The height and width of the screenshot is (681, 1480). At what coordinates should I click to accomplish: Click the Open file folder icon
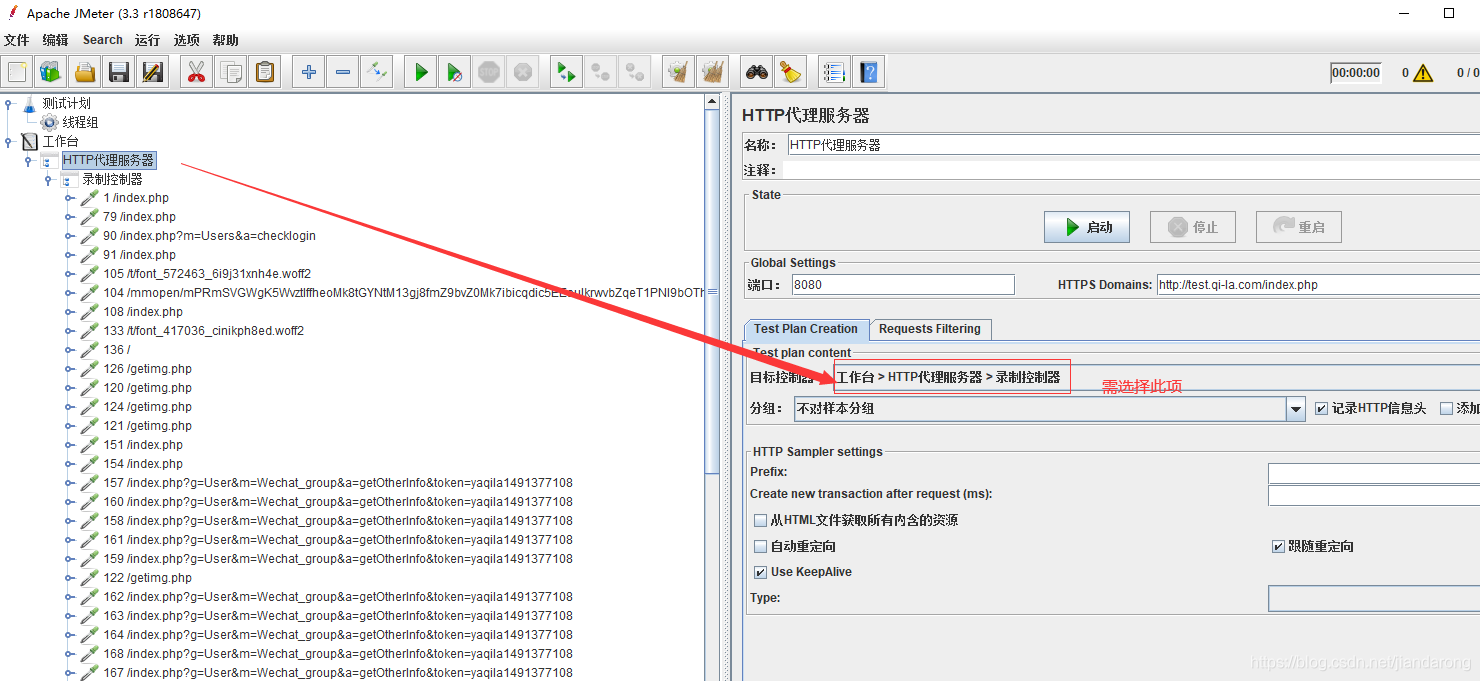click(85, 72)
